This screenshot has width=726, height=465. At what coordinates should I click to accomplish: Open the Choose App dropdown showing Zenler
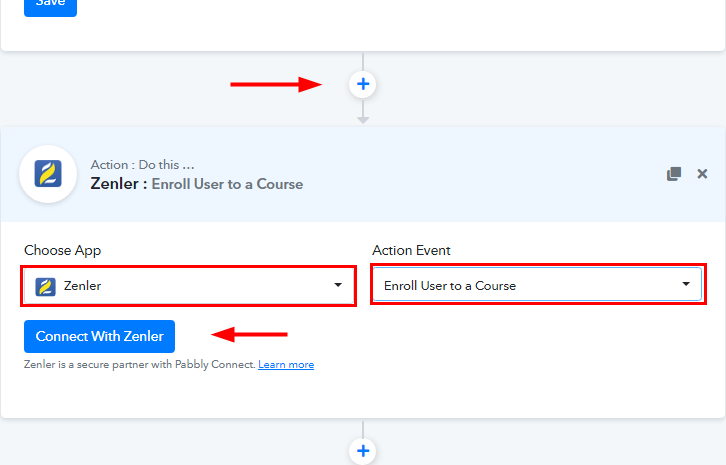pos(188,286)
